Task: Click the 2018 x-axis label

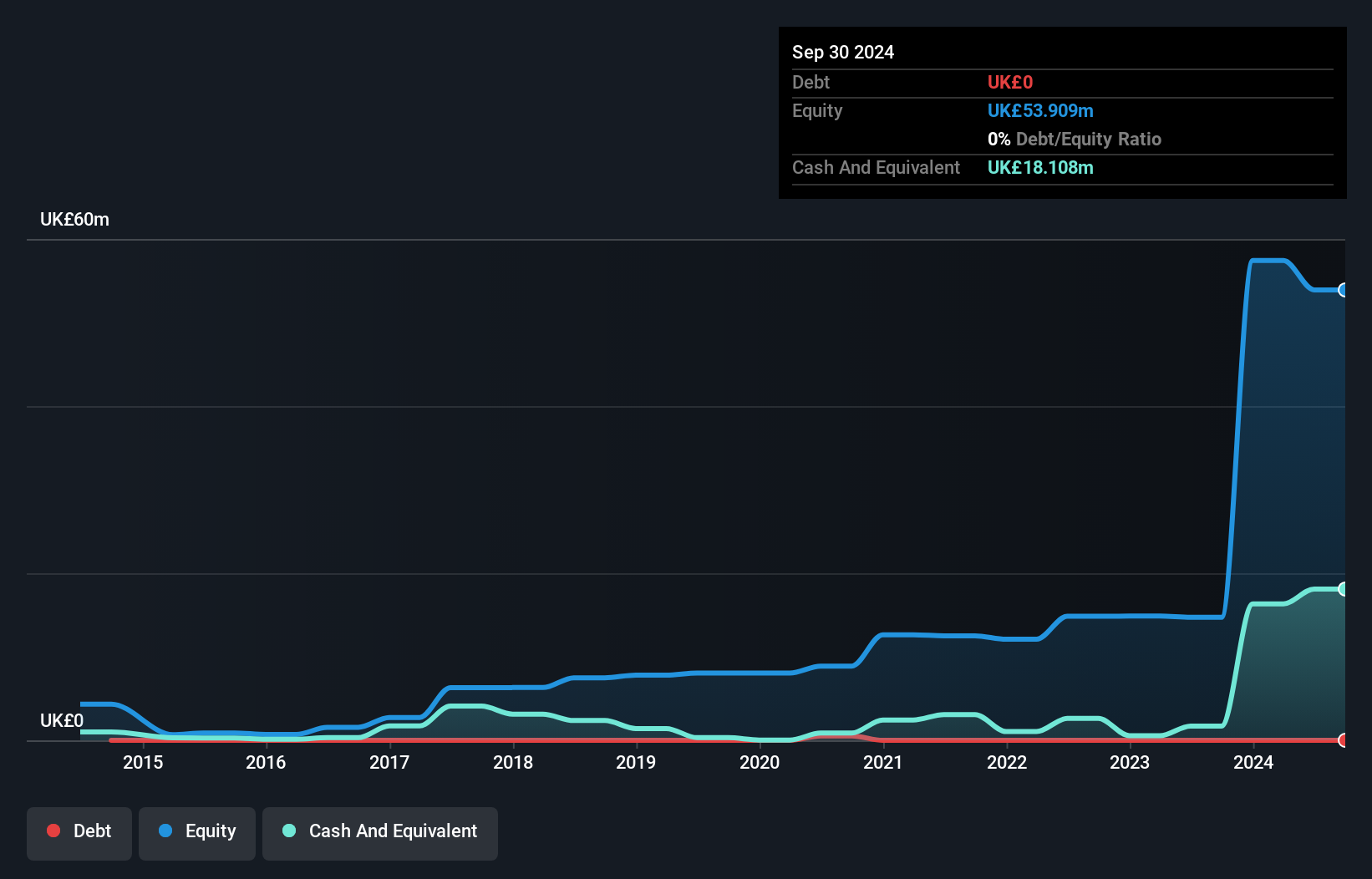Action: point(513,762)
